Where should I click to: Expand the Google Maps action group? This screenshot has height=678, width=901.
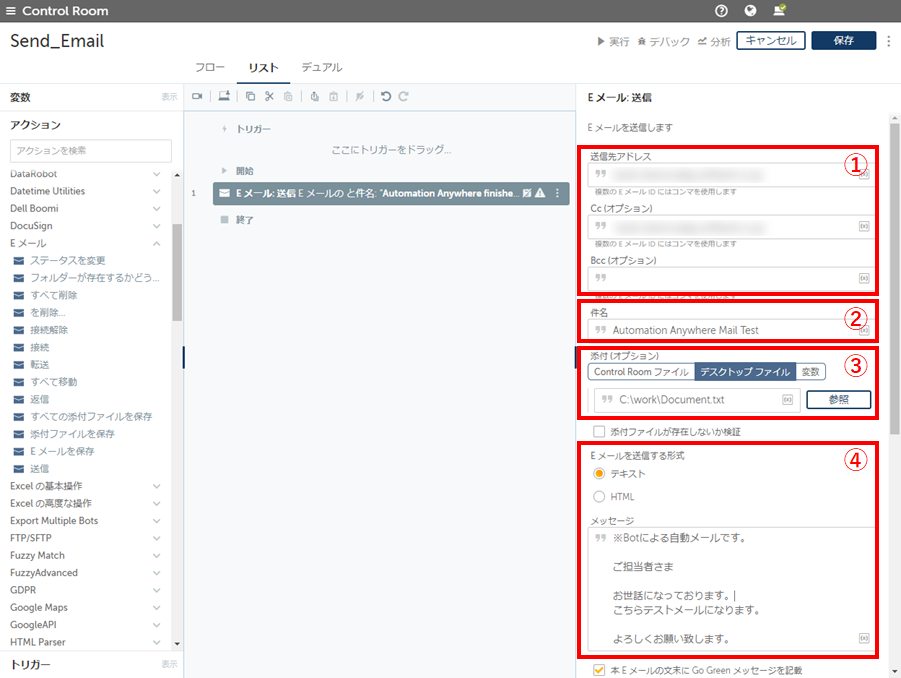click(x=156, y=607)
